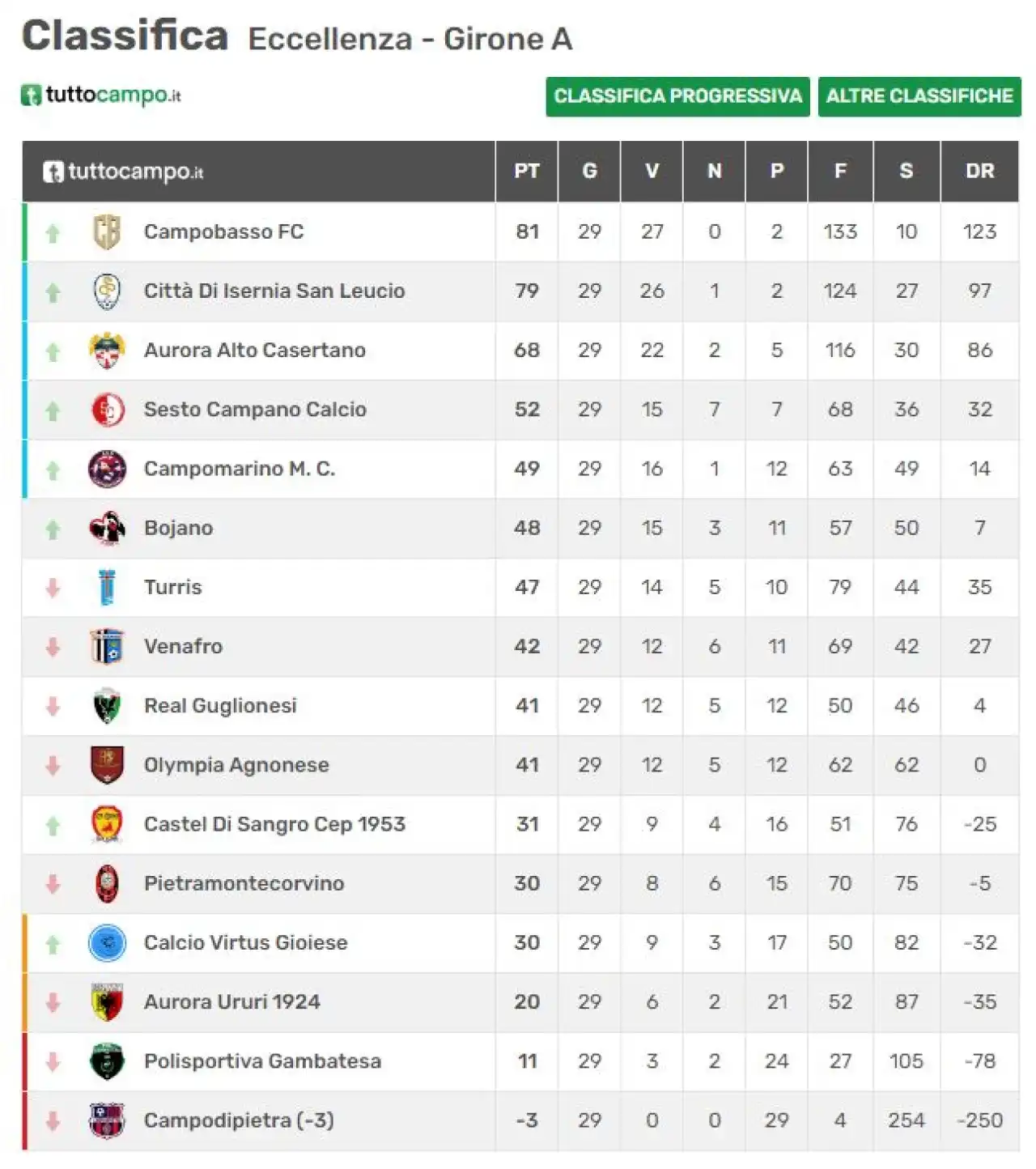Click the Campodipietra team crest

107,1120
